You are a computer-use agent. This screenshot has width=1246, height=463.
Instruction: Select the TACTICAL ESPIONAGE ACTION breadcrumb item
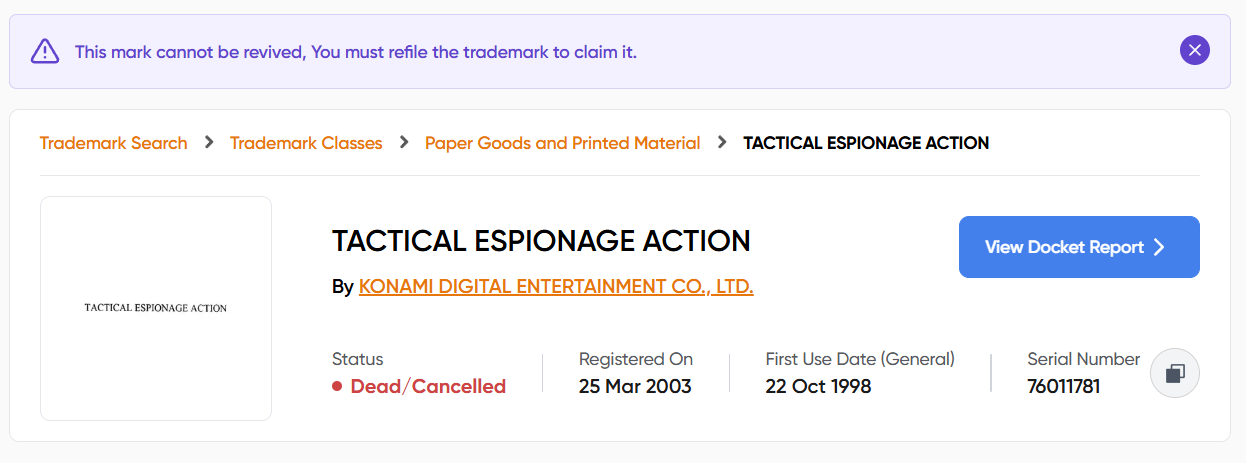(x=866, y=143)
